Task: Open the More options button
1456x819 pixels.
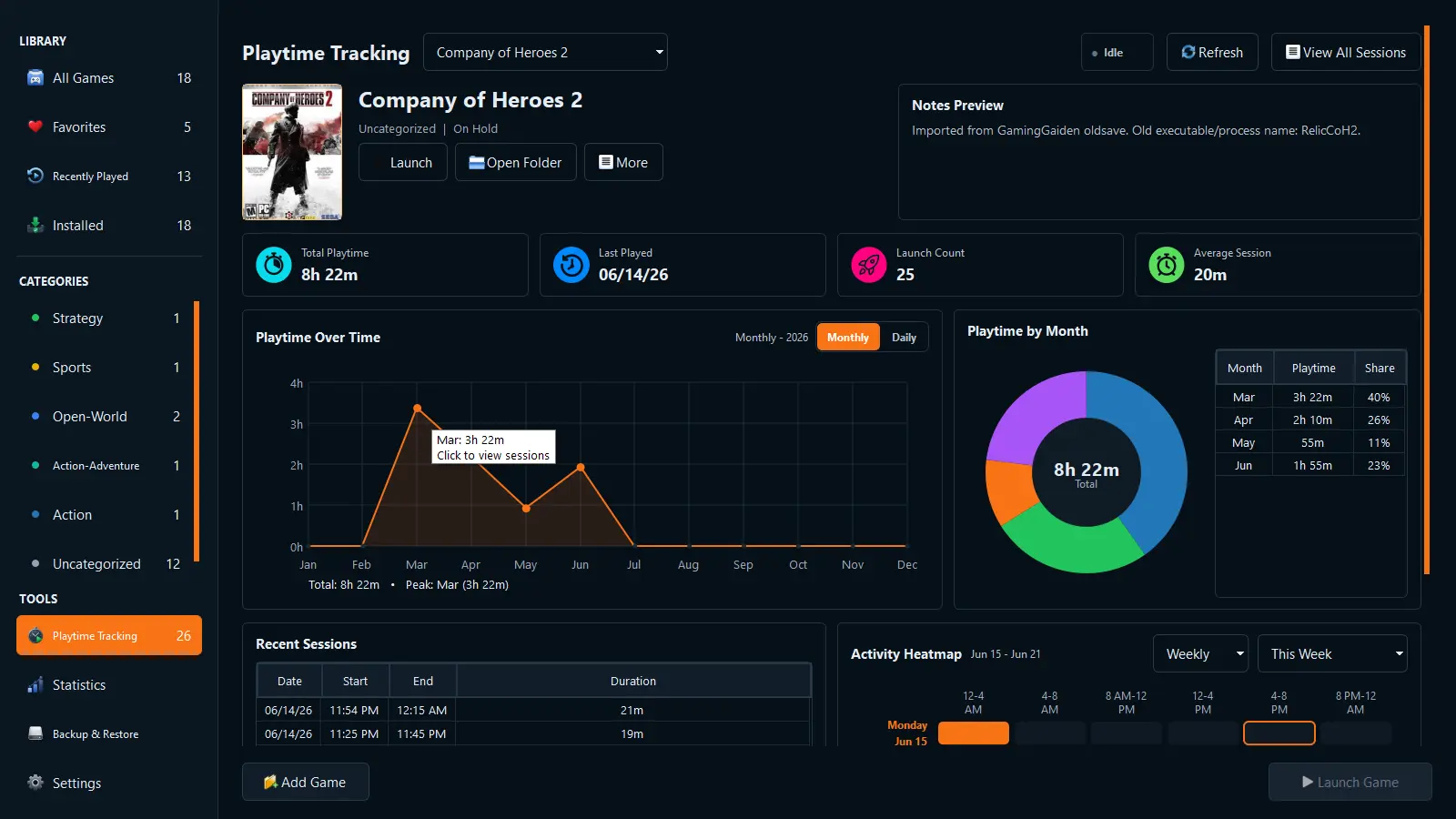Action: 623,162
